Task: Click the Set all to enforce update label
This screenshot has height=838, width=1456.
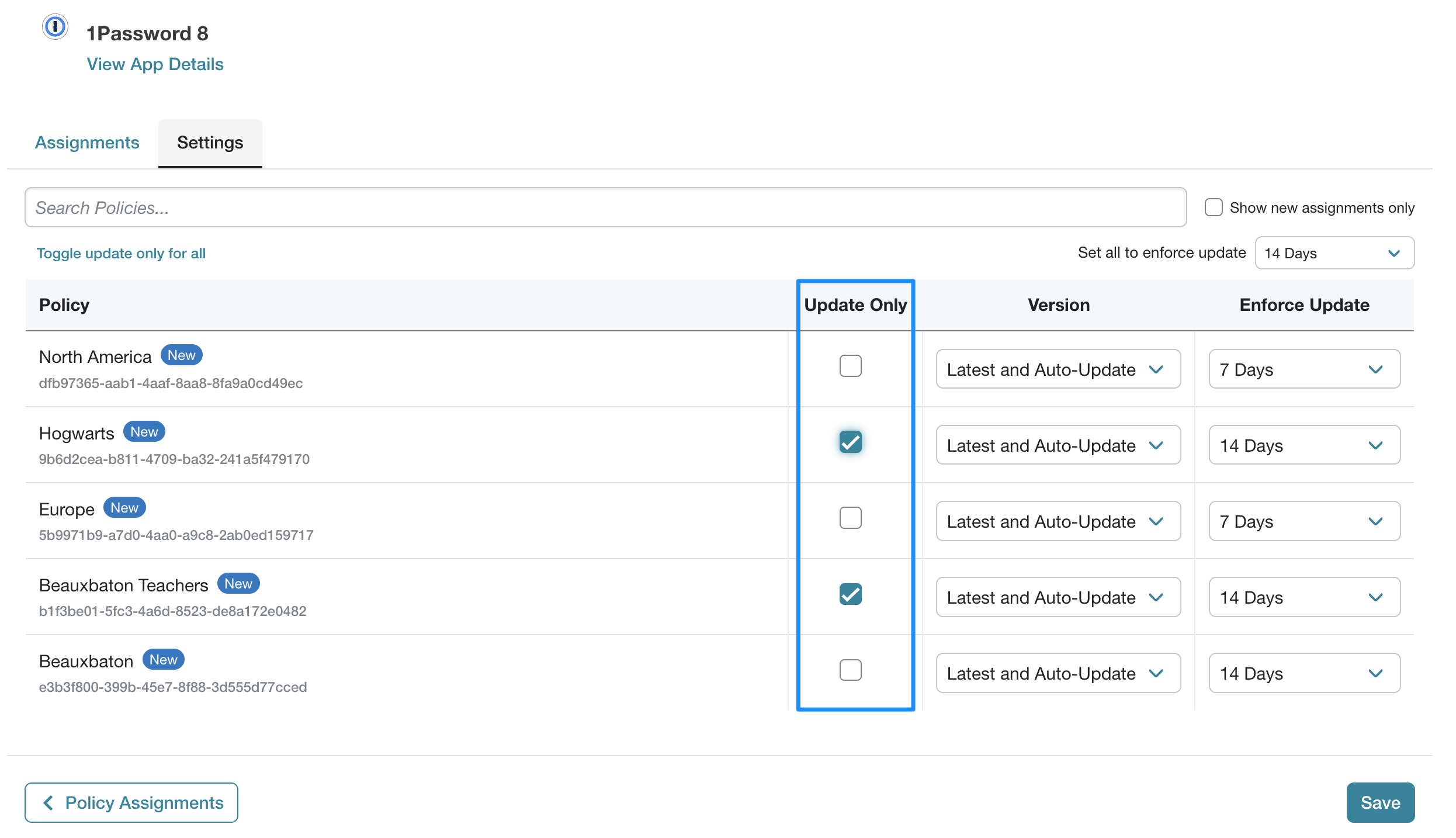Action: pyautogui.click(x=1162, y=252)
